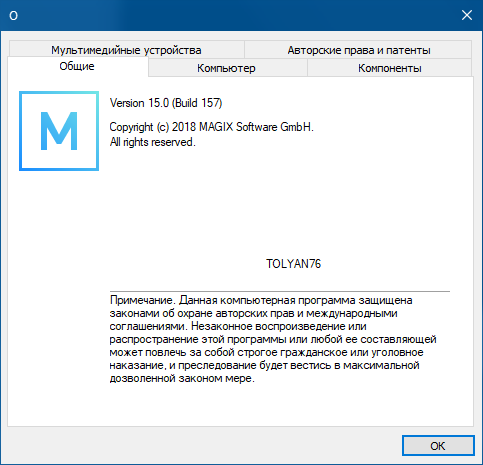This screenshot has height=465, width=483.
Task: Switch to the Компьютер tab
Action: click(227, 68)
